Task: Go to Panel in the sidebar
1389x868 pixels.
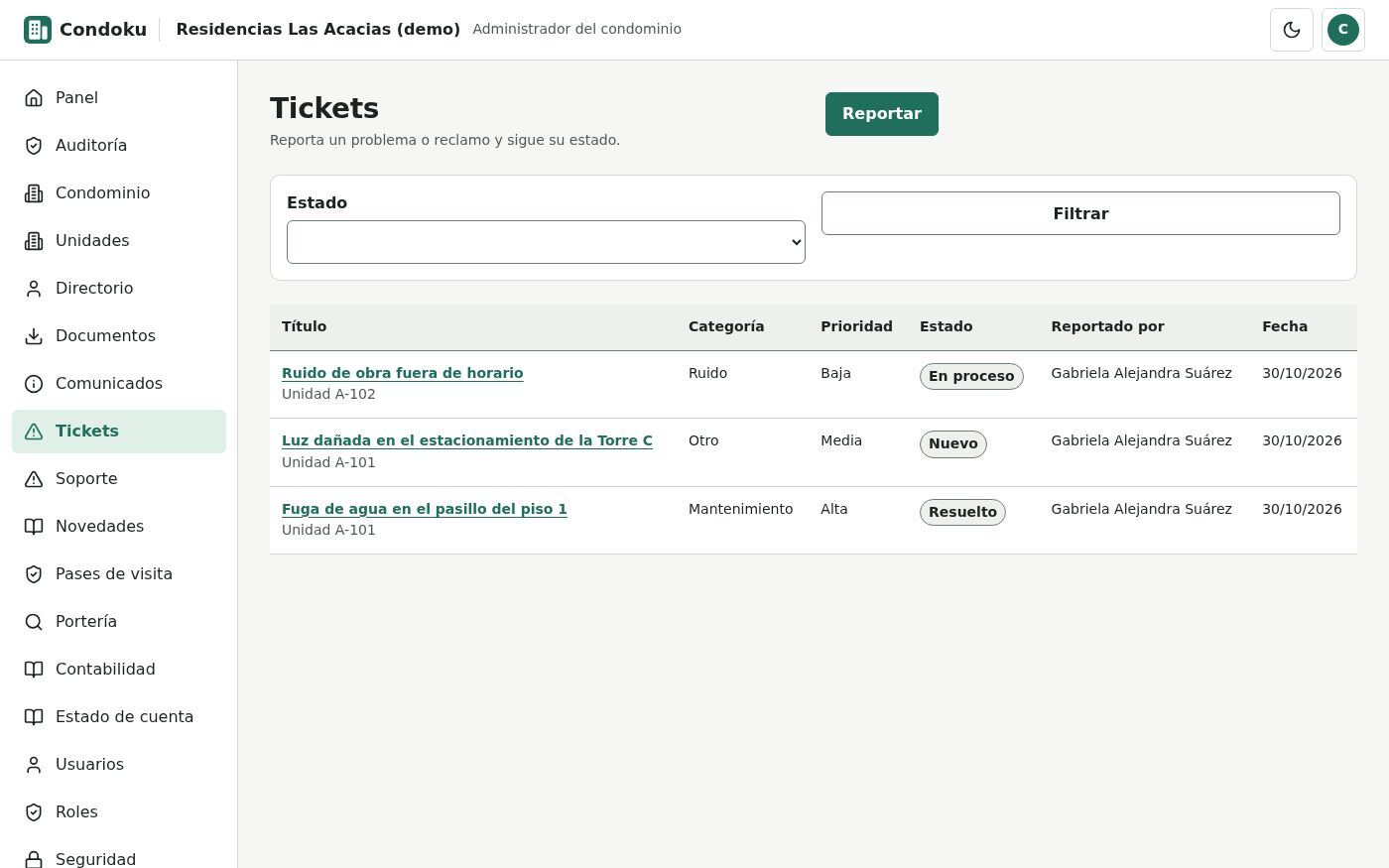Action: [x=119, y=98]
